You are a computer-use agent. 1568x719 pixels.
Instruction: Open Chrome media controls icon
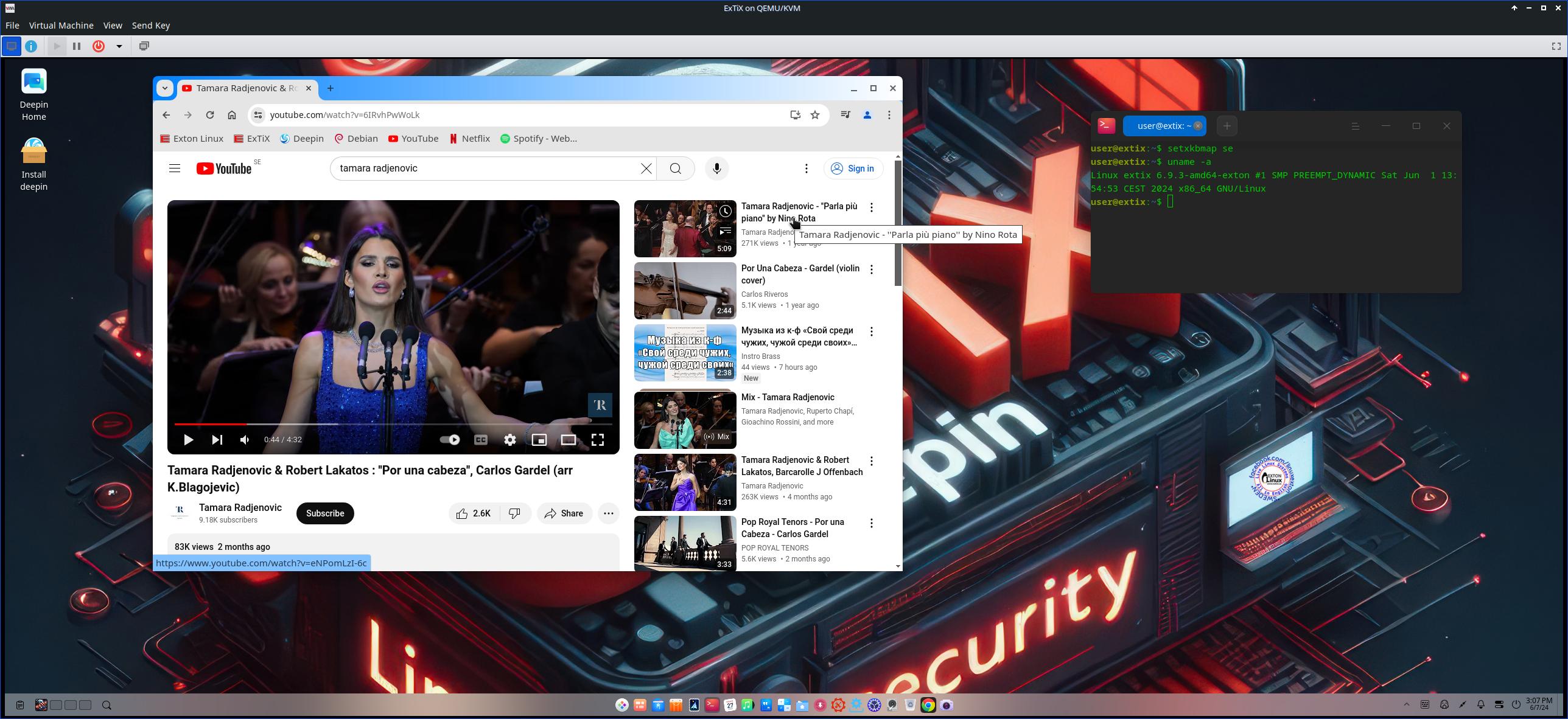click(845, 115)
